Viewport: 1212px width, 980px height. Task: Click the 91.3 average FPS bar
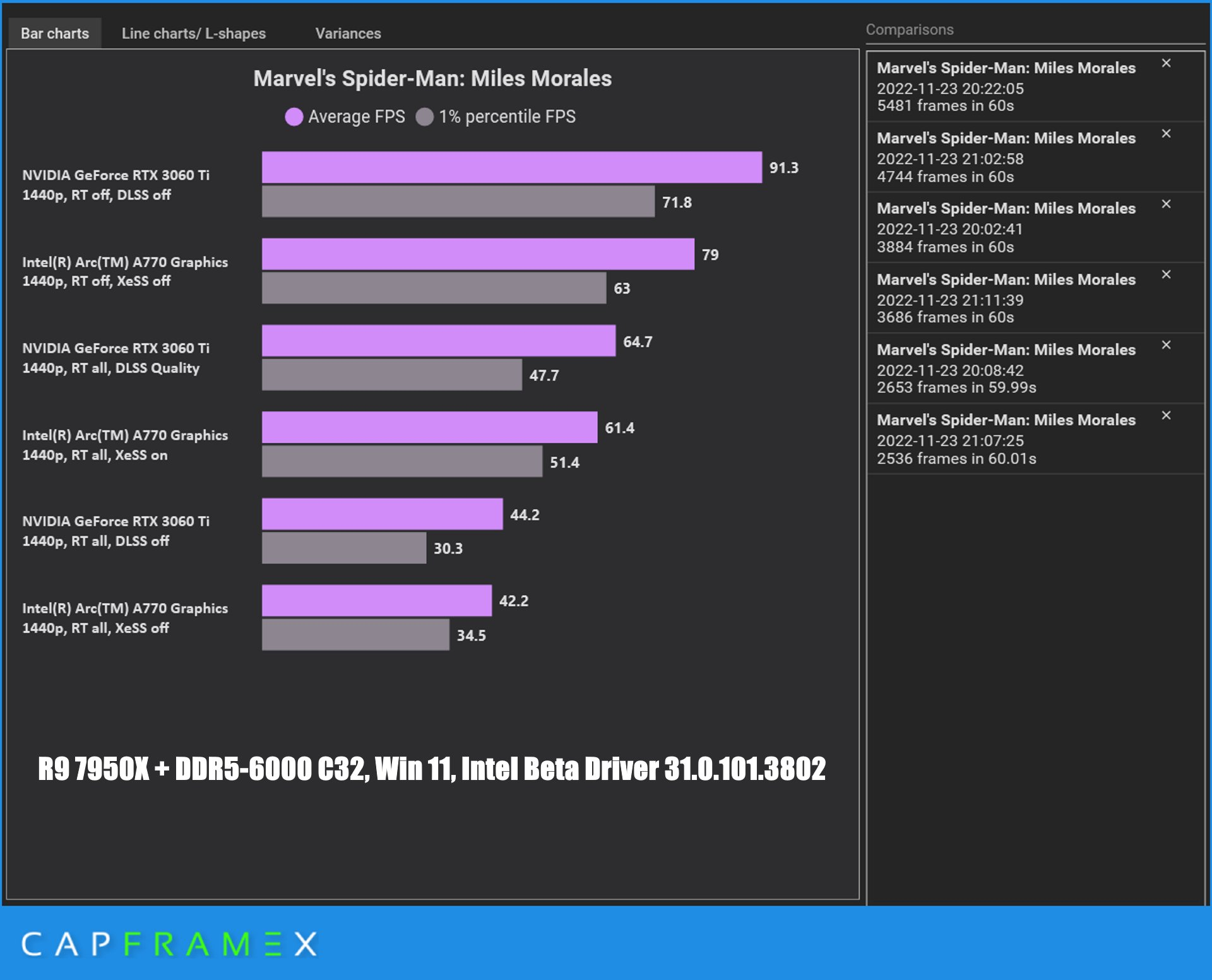click(511, 167)
